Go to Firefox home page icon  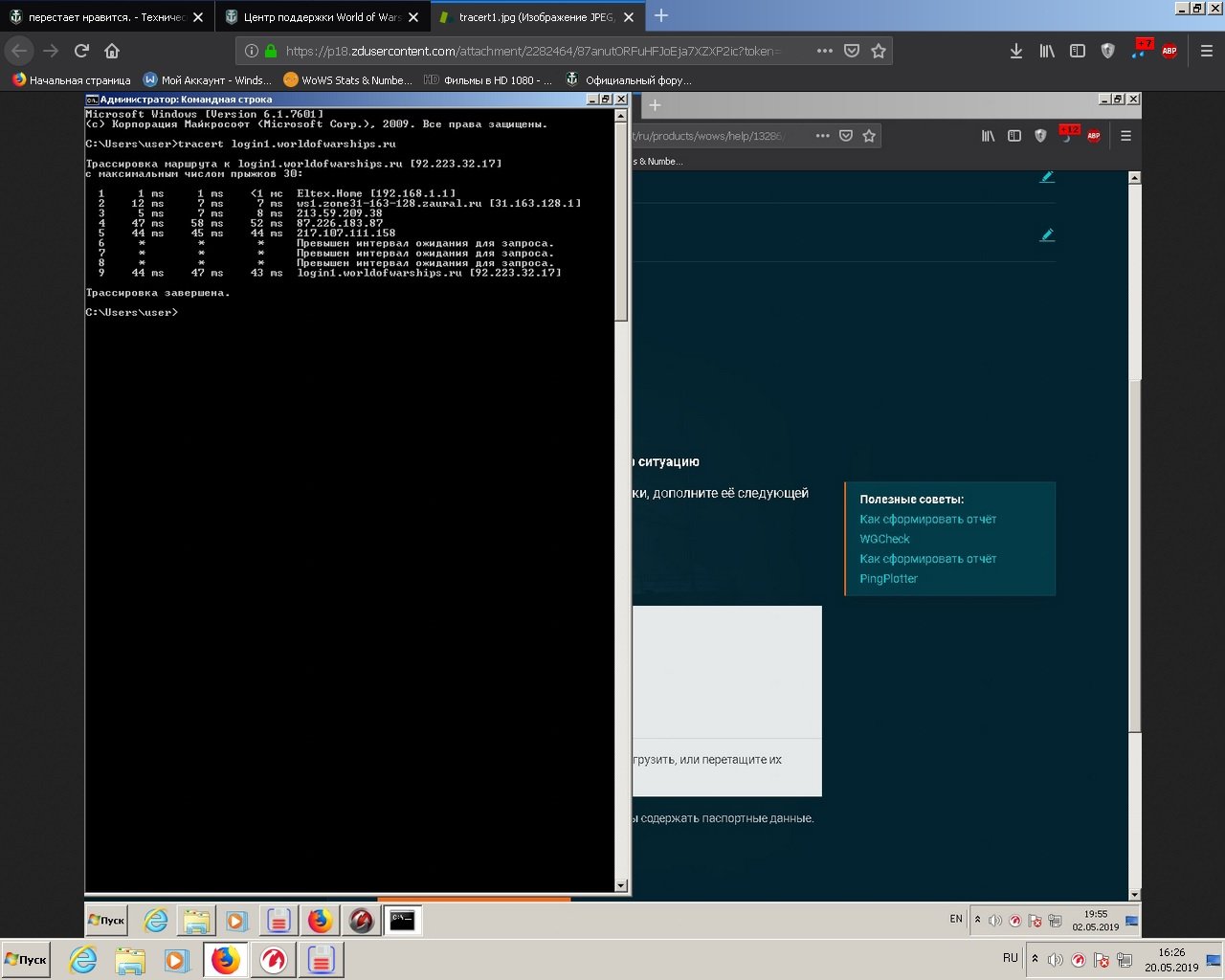point(112,51)
